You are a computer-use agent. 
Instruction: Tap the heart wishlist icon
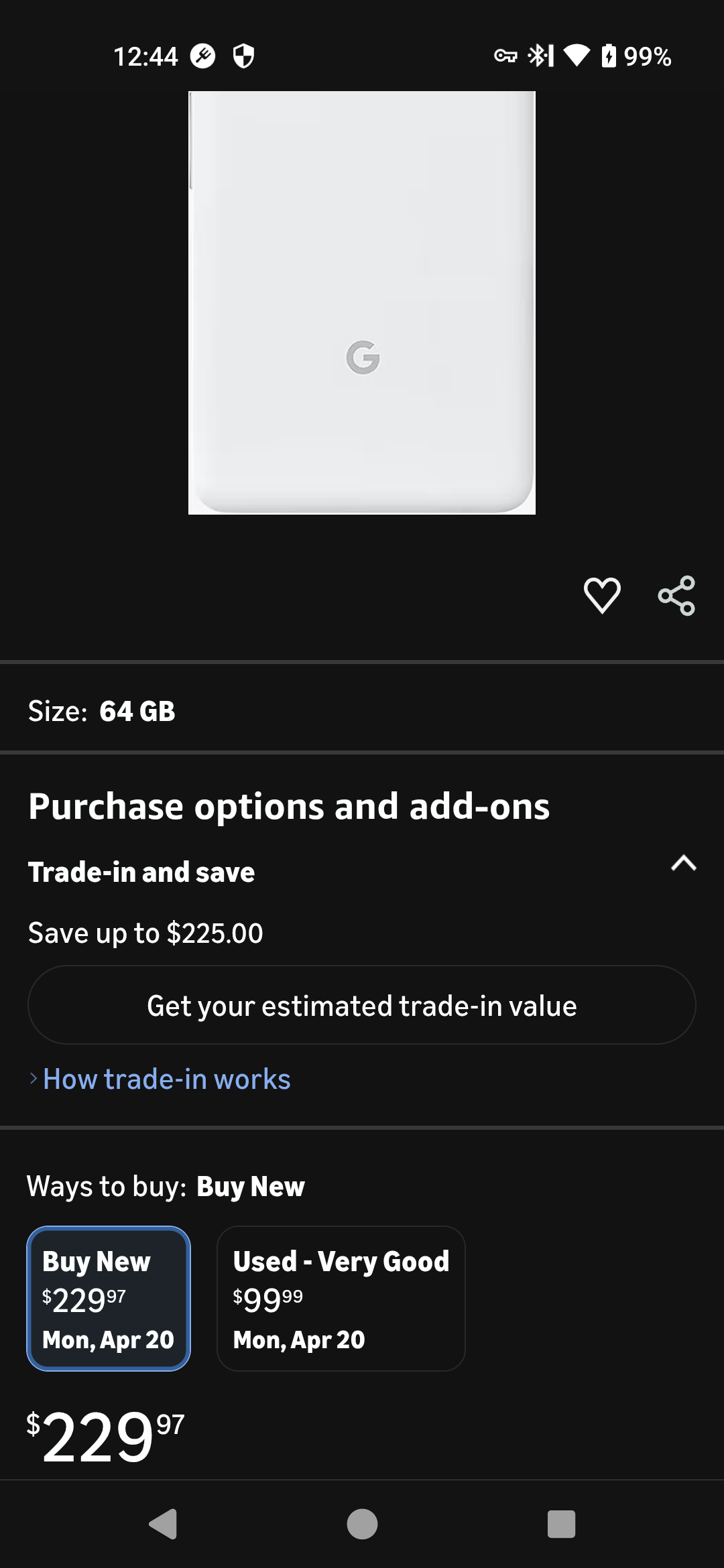coord(602,595)
